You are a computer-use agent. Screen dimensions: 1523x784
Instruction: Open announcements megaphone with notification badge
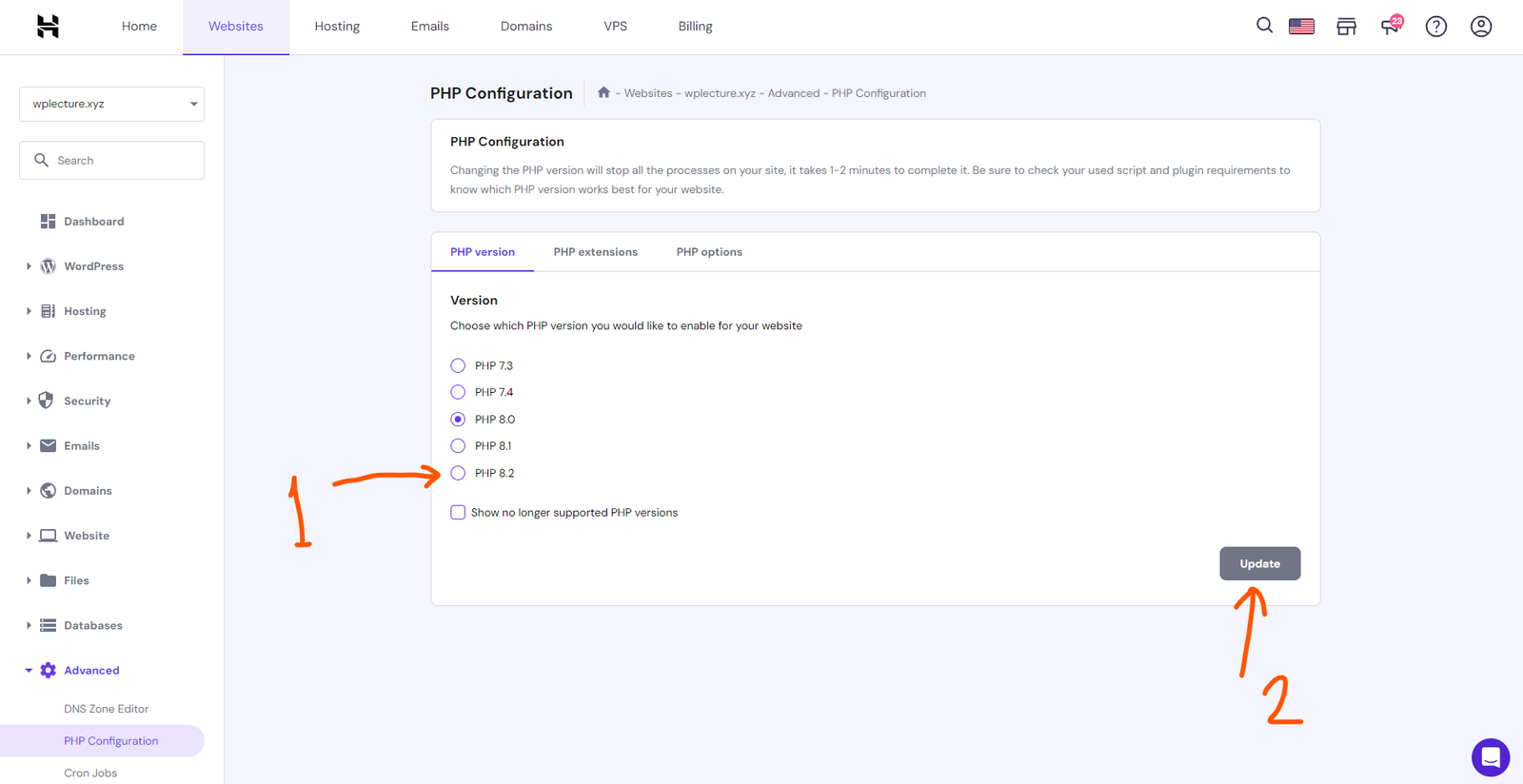pos(1392,26)
